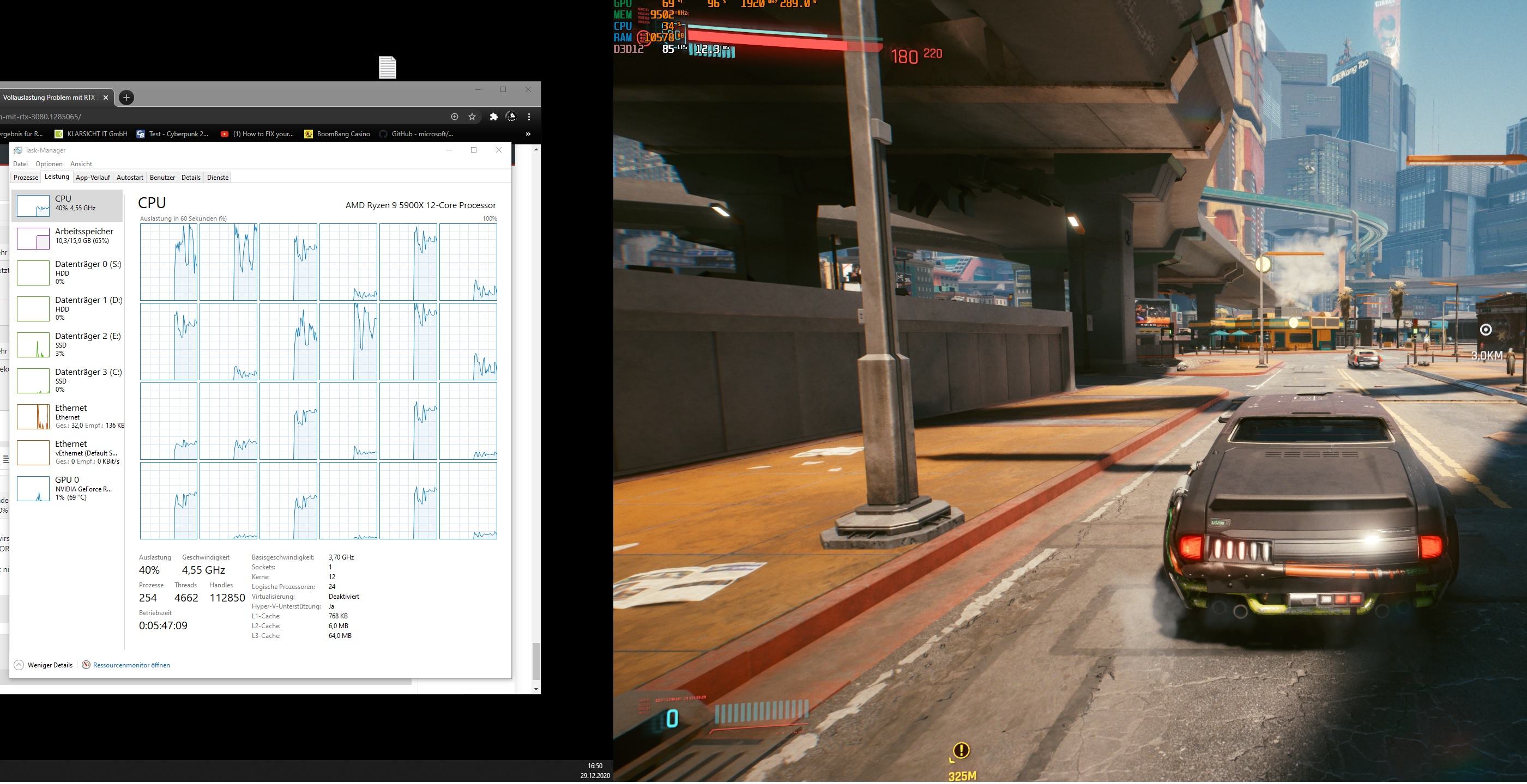Image resolution: width=1527 pixels, height=784 pixels.
Task: Minimize the Task-Manager window
Action: (449, 150)
